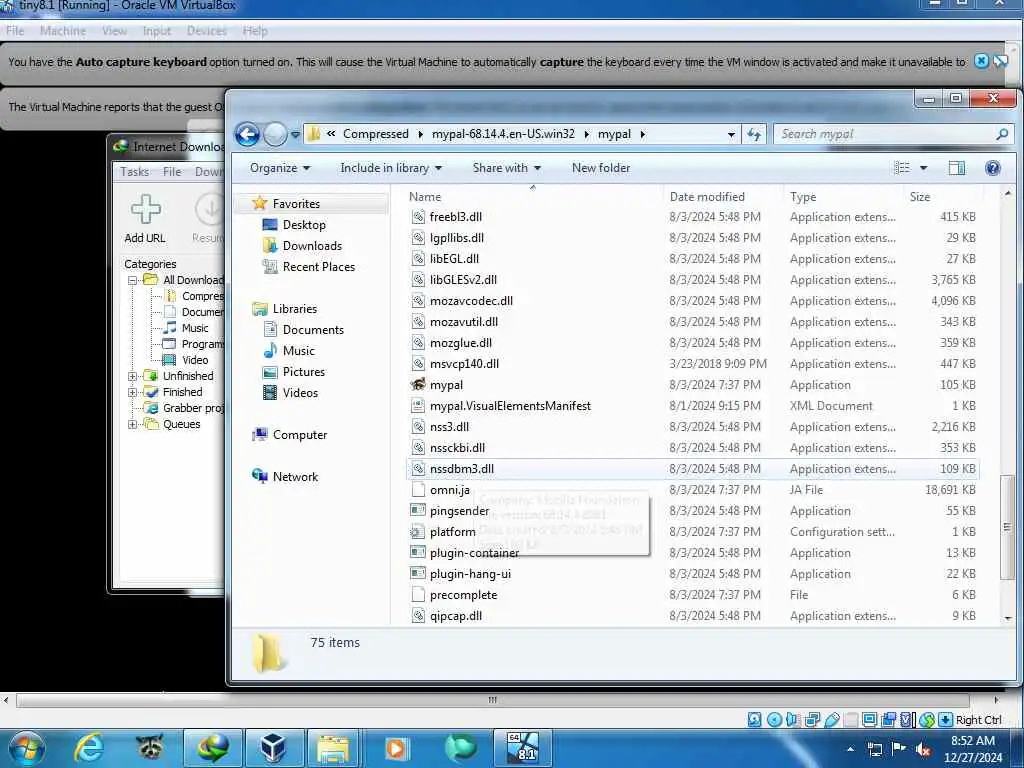
Task: Click the mypal-68.14.4.en-US.win32 breadcrumb
Action: [x=504, y=134]
